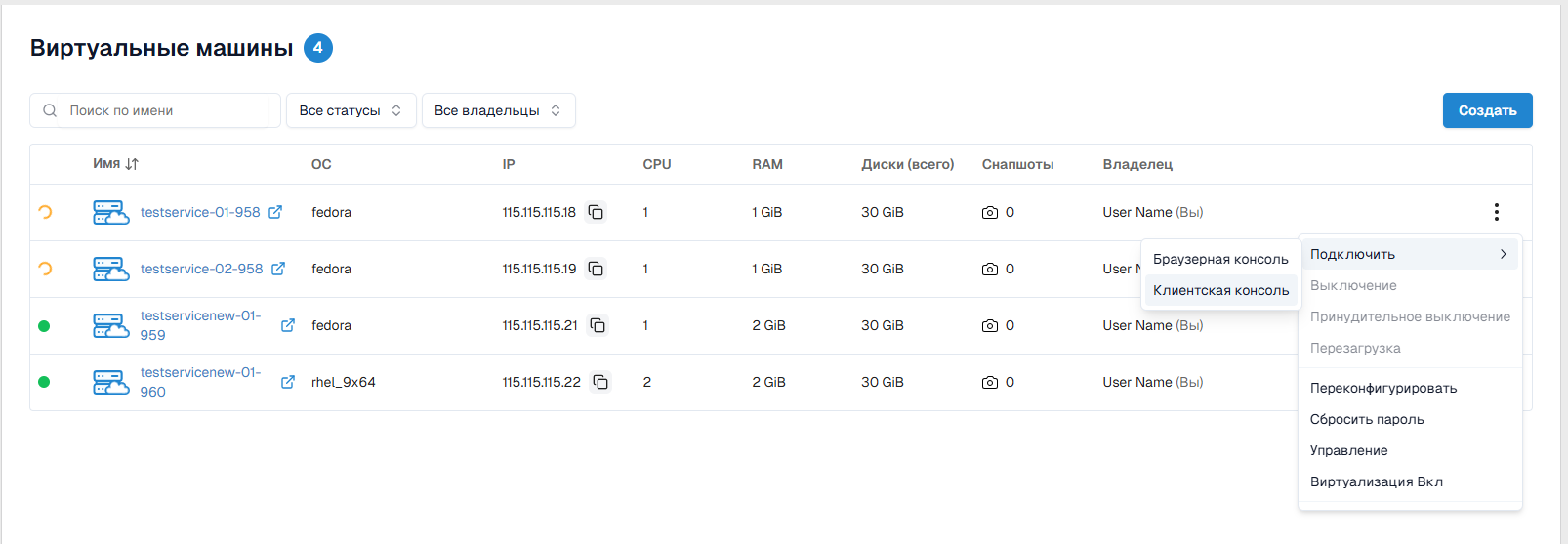Copy IP address 115.115.115.21

point(598,325)
